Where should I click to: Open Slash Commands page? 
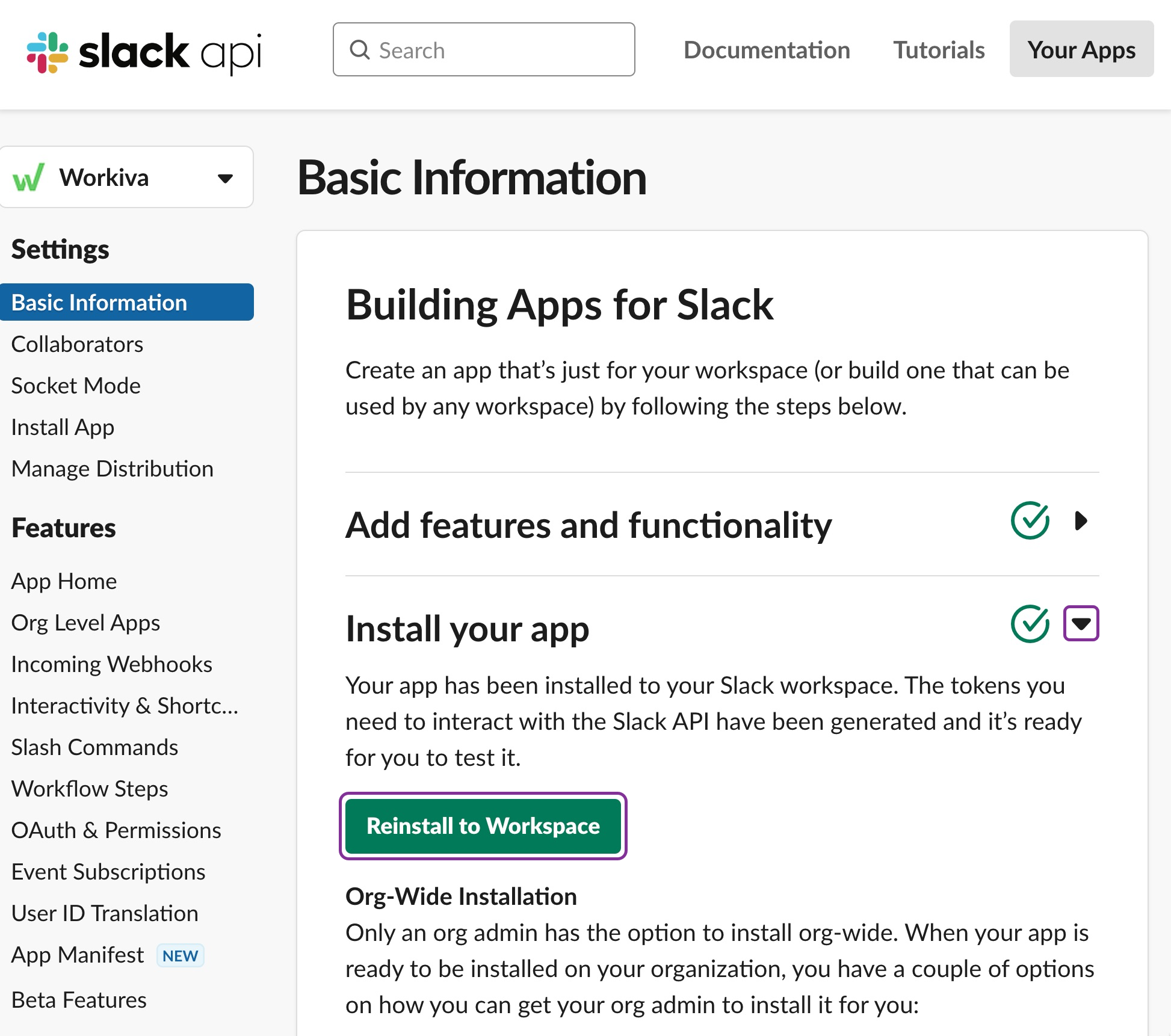[x=94, y=747]
